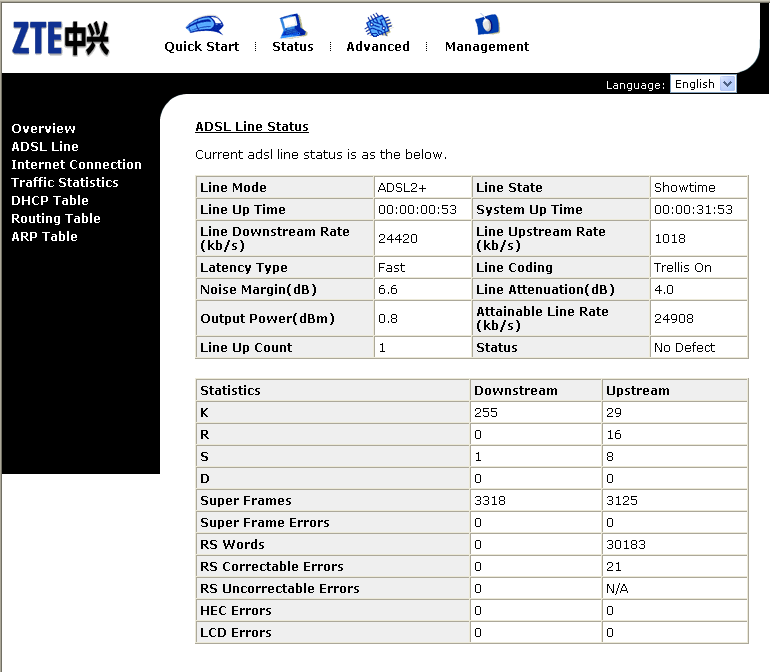Open the Status menu label
This screenshot has width=770, height=672.
click(293, 47)
